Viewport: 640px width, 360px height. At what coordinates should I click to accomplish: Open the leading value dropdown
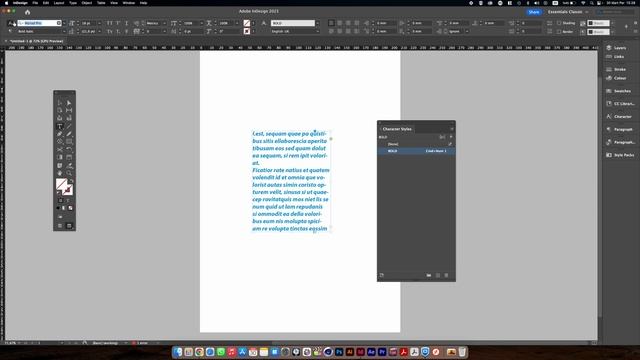pyautogui.click(x=99, y=31)
